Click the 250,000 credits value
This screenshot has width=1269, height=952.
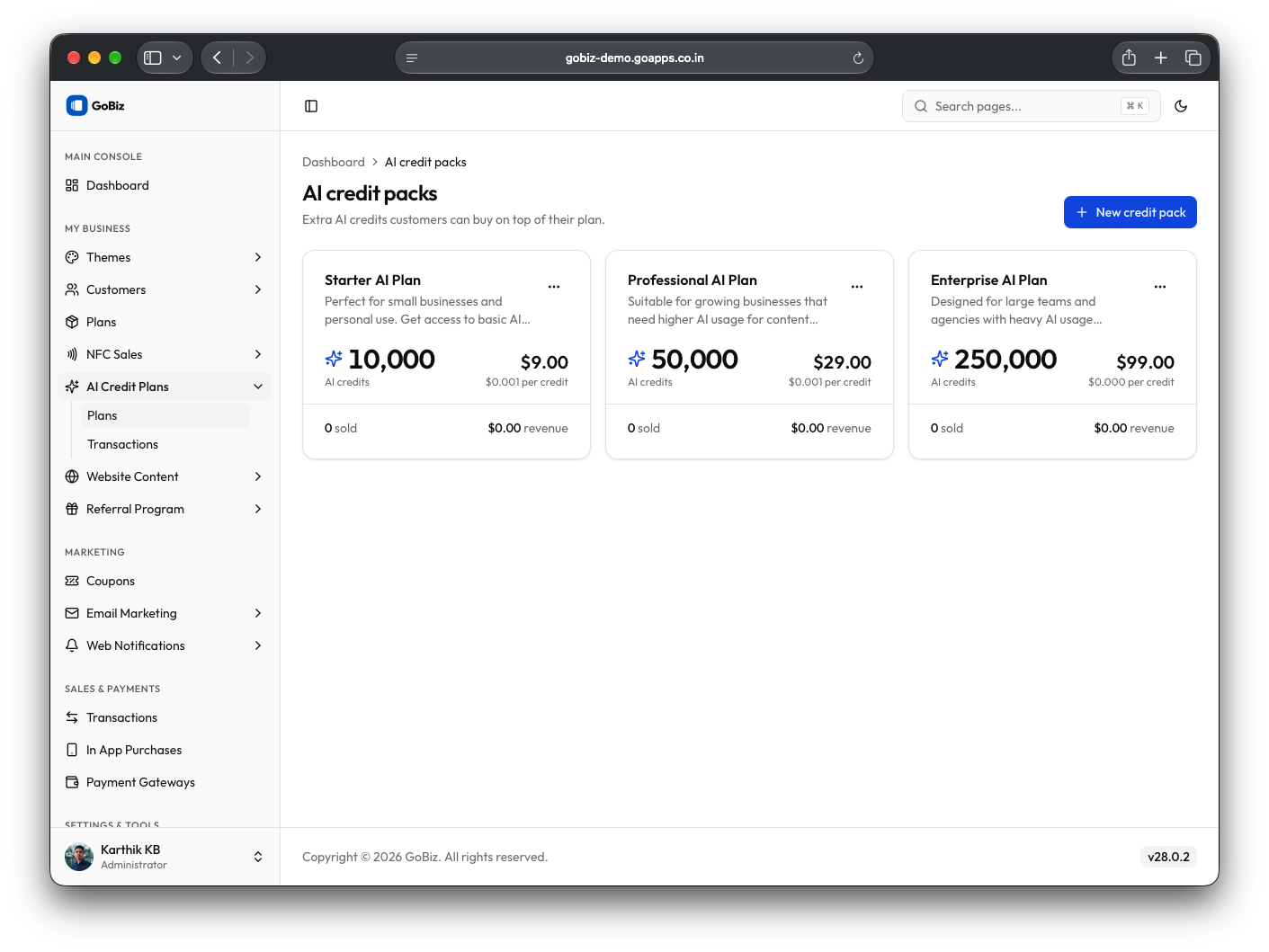tap(1005, 360)
